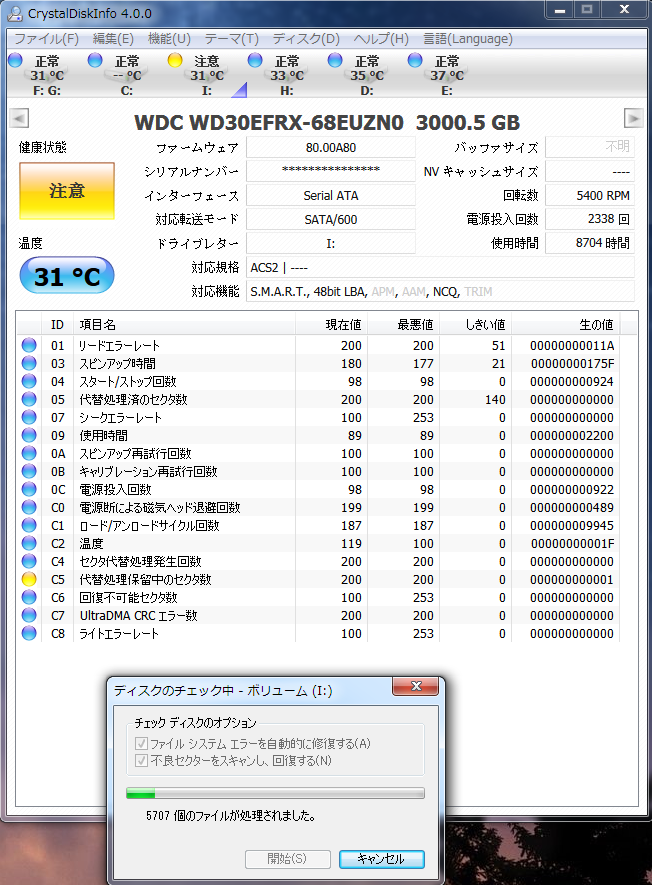Click the CrystalDiskInfo title bar app icon

coord(15,14)
